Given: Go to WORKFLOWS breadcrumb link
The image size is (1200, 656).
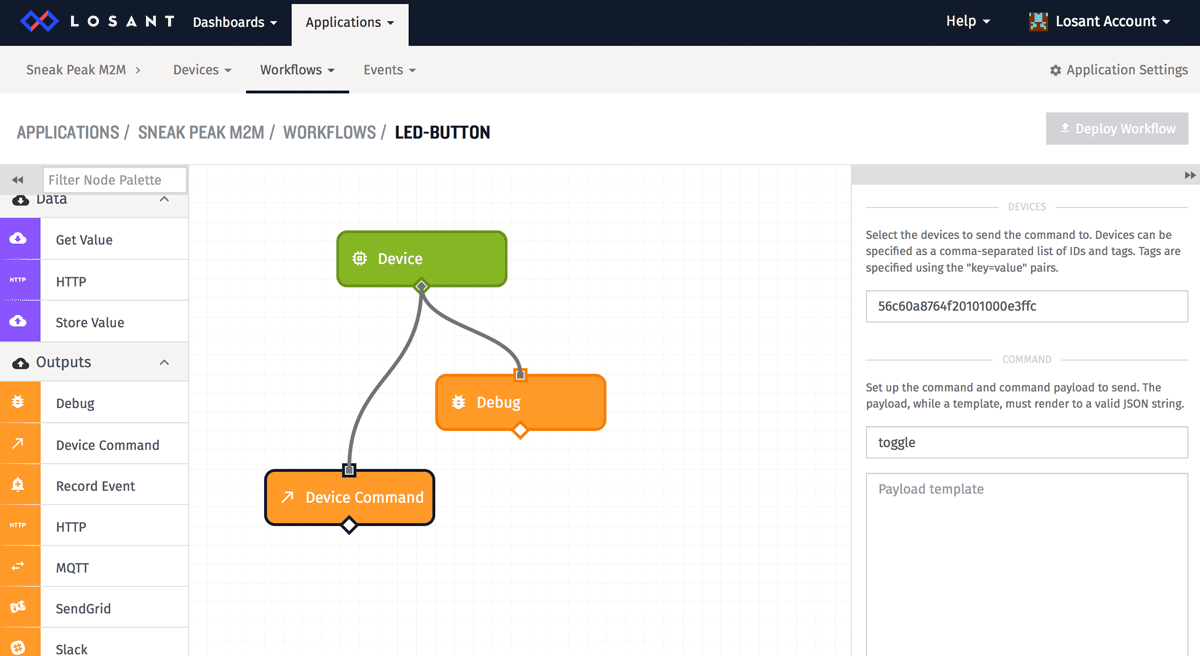Looking at the screenshot, I should pyautogui.click(x=329, y=132).
